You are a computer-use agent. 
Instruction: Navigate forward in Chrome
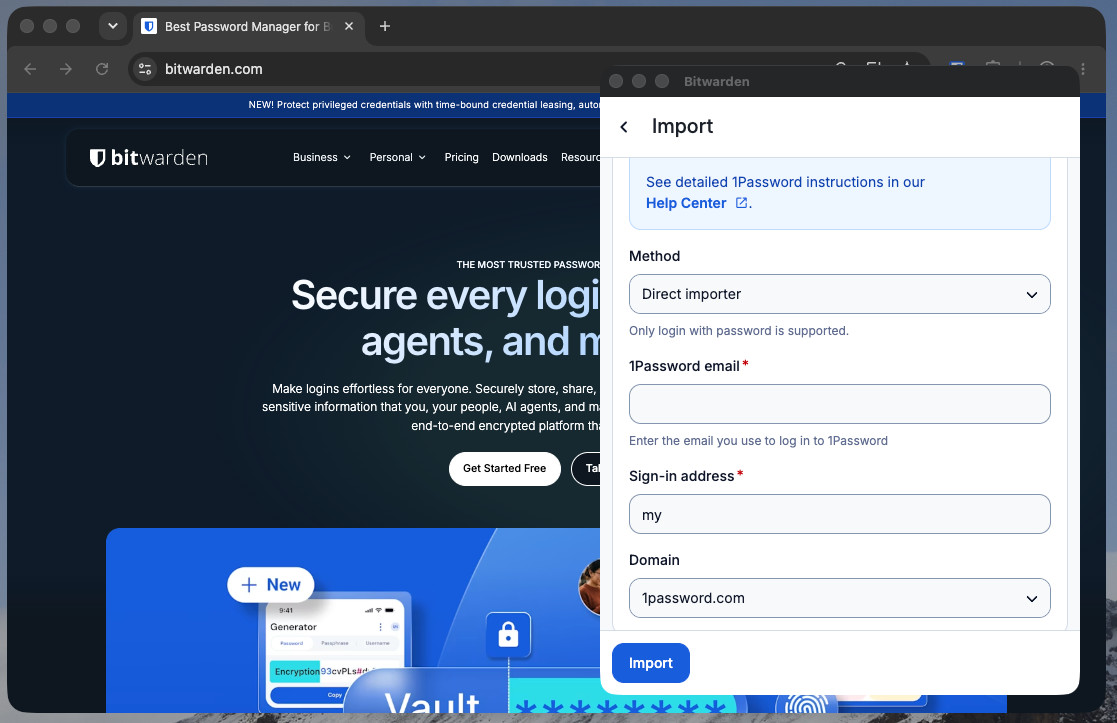coord(66,69)
